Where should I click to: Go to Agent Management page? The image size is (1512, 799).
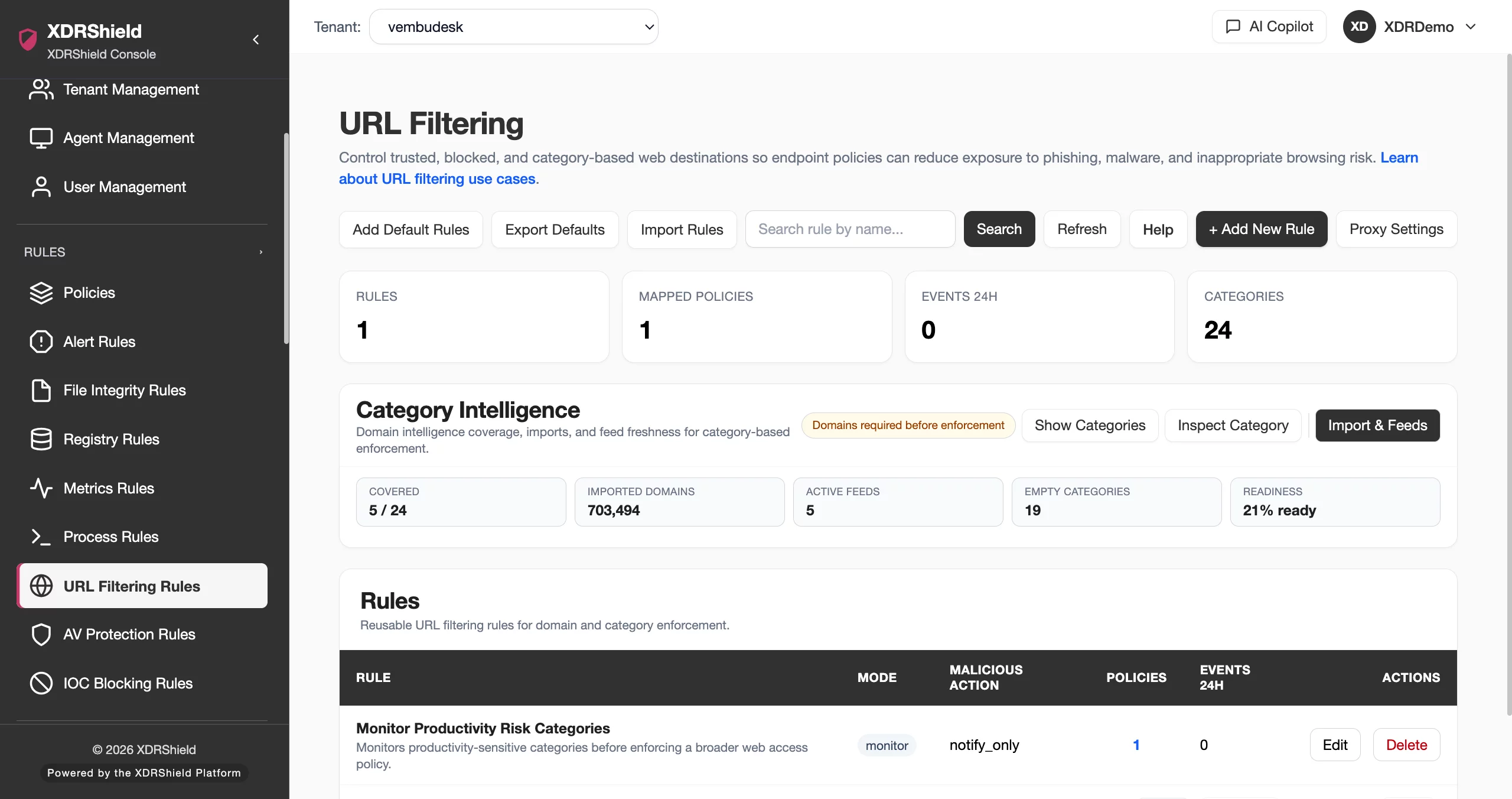142,138
